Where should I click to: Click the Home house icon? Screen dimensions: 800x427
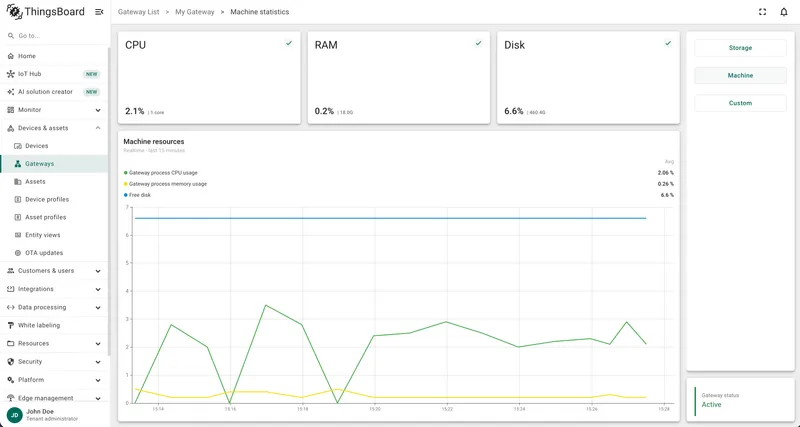(x=11, y=56)
